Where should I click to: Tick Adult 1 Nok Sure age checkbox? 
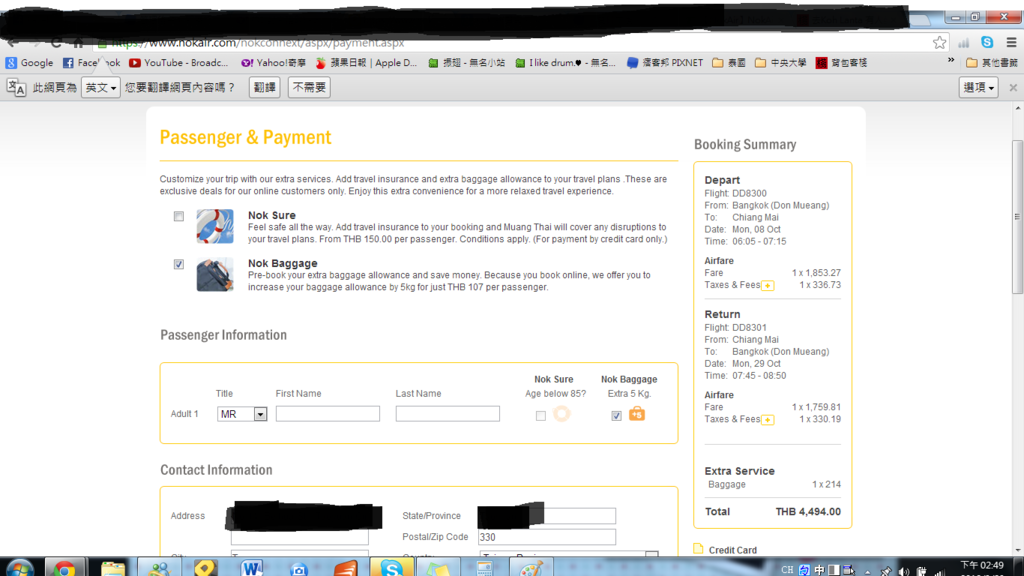[x=541, y=416]
